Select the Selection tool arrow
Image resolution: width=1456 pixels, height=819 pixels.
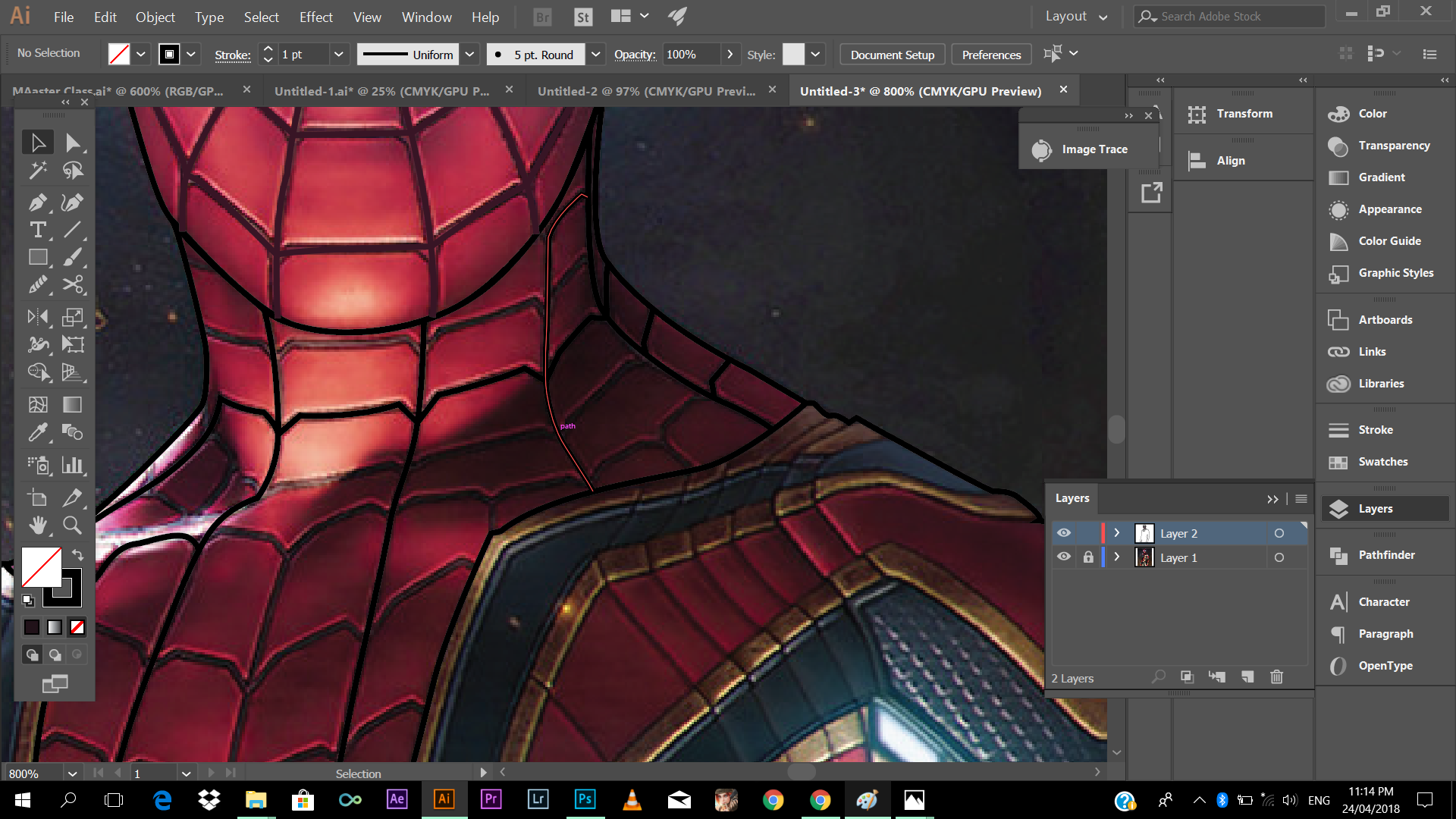click(x=37, y=143)
